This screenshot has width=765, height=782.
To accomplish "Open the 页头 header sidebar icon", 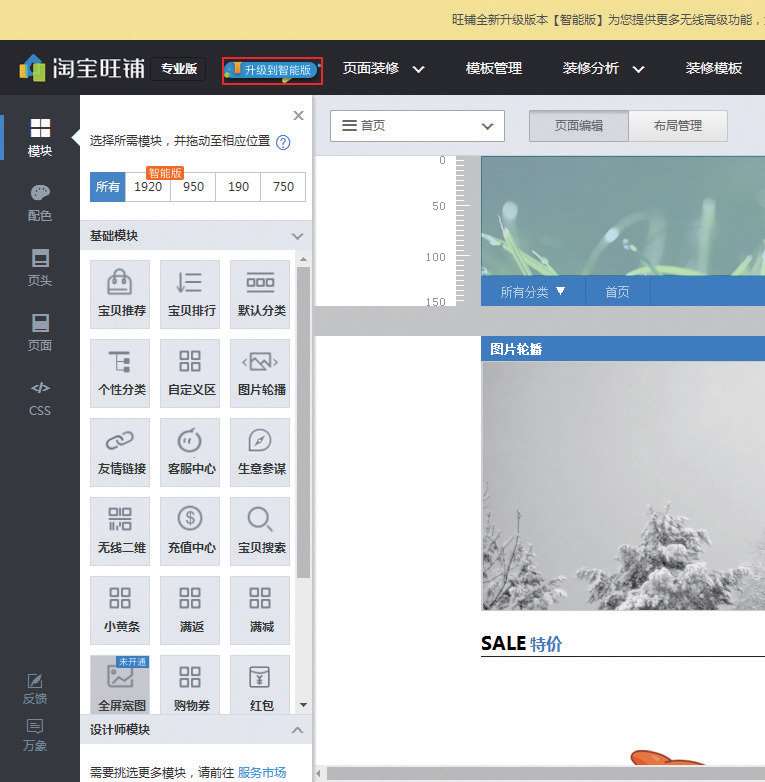I will [40, 268].
